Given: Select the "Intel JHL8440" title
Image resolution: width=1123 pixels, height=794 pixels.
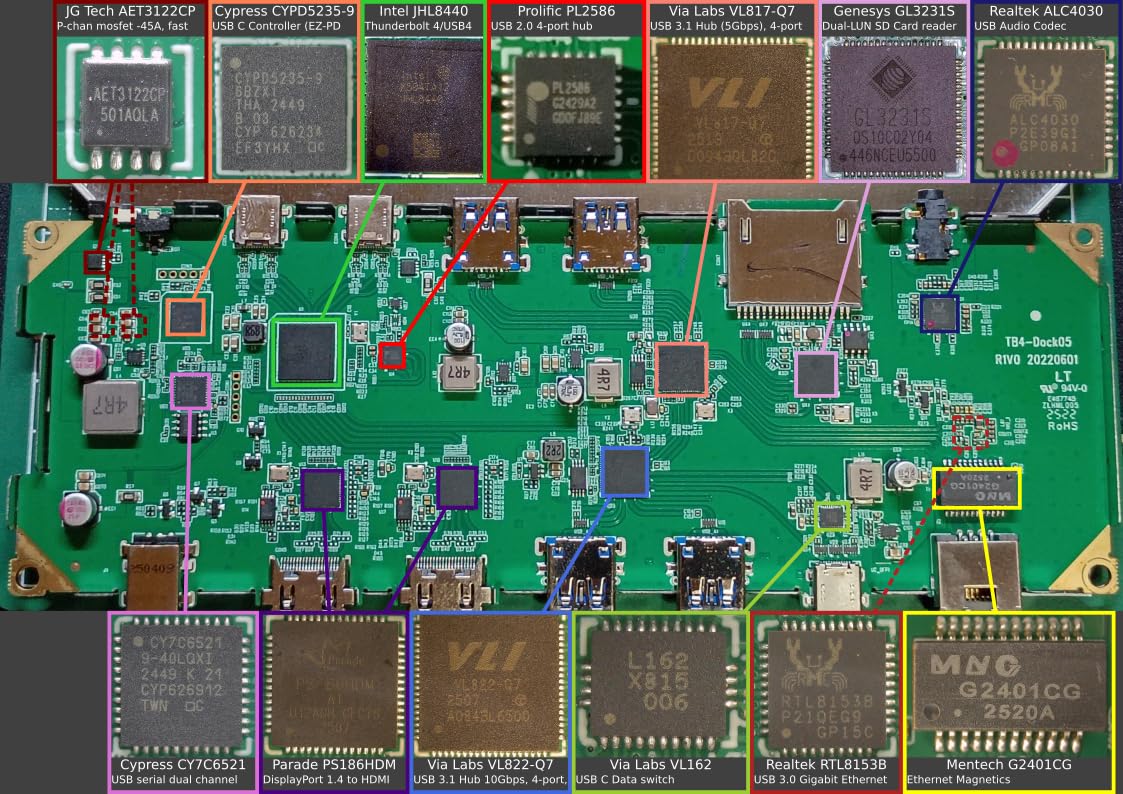Looking at the screenshot, I should (x=424, y=11).
